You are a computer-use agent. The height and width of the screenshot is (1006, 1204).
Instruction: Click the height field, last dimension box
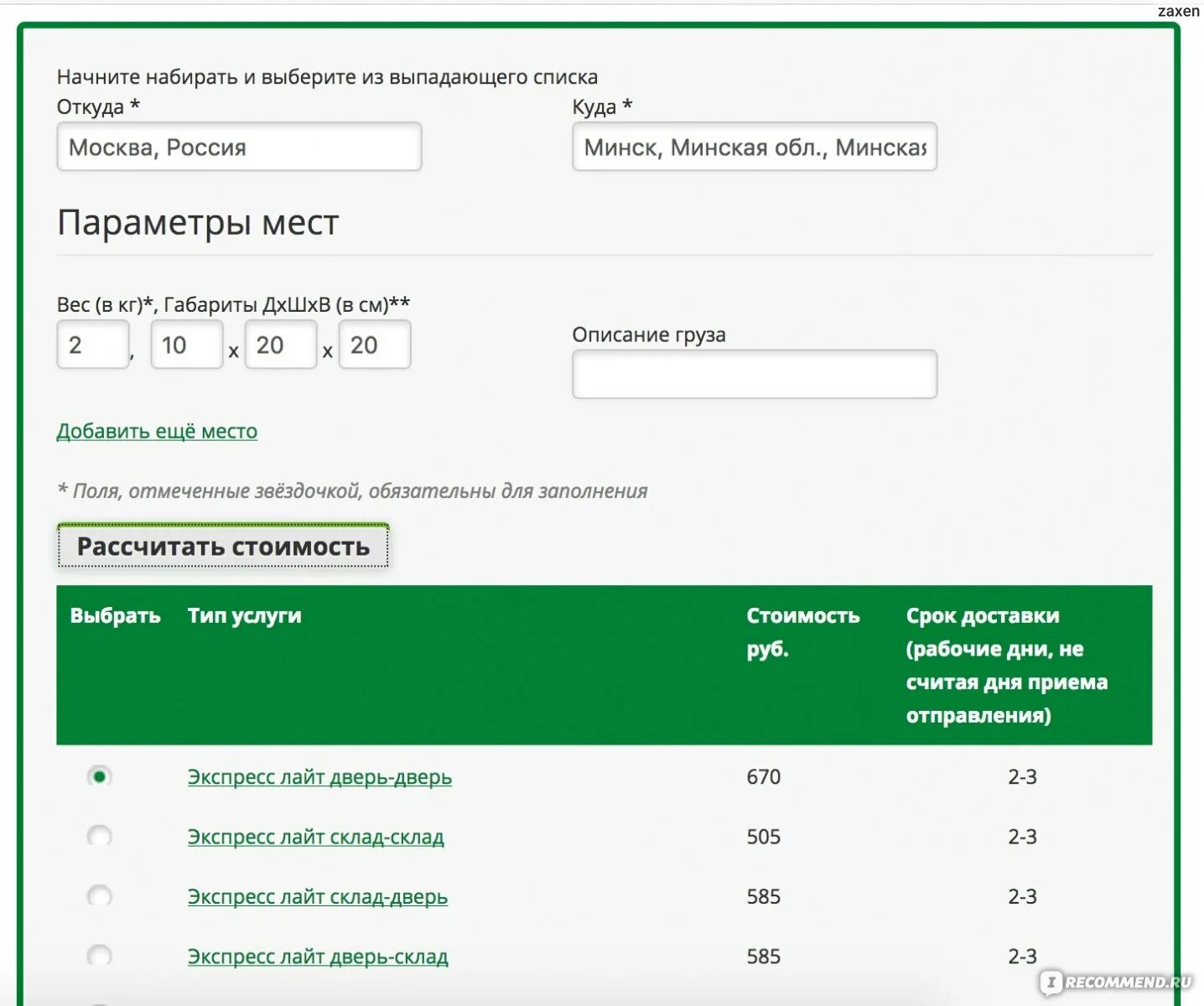pyautogui.click(x=375, y=345)
